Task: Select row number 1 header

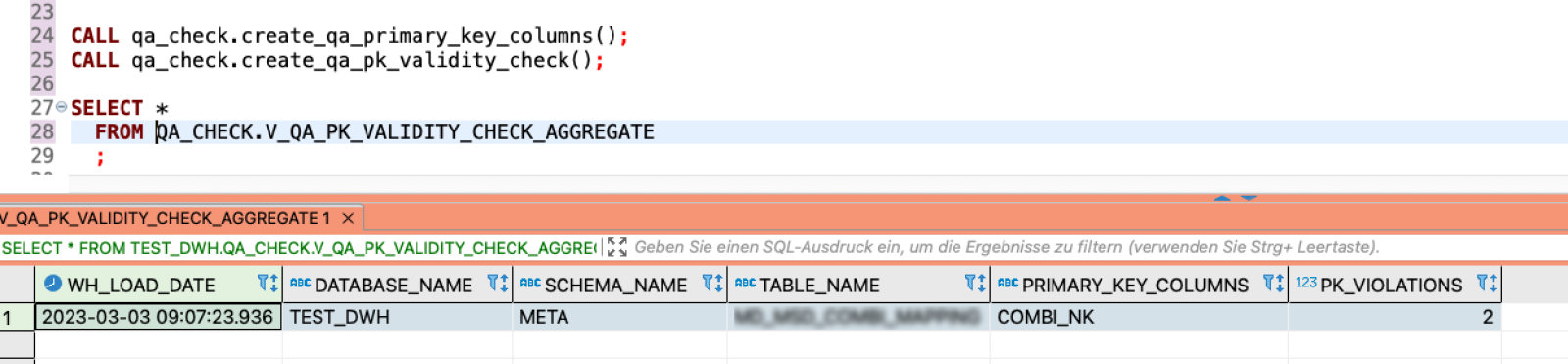Action: coord(17,317)
